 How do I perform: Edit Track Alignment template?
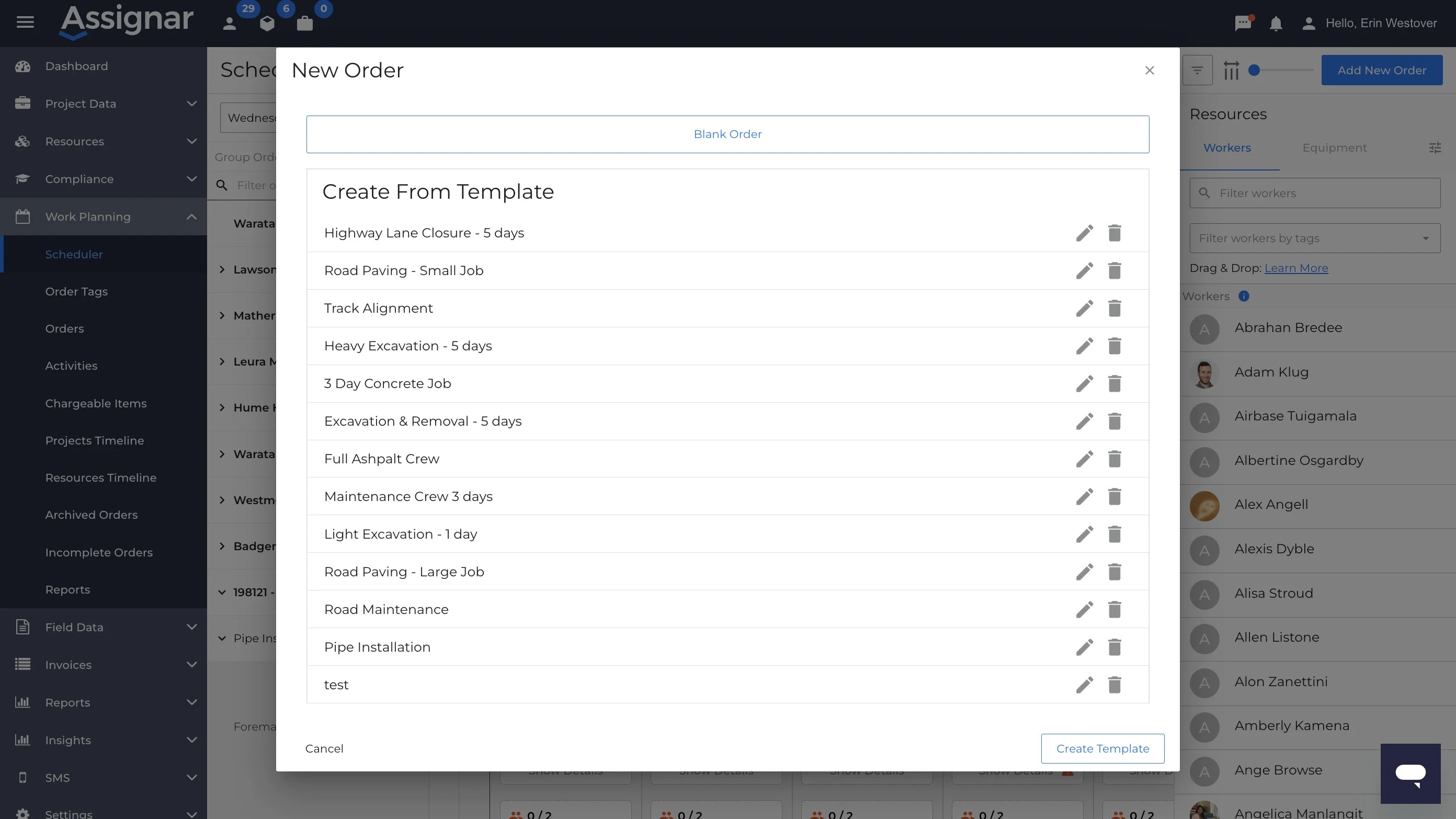coord(1084,308)
